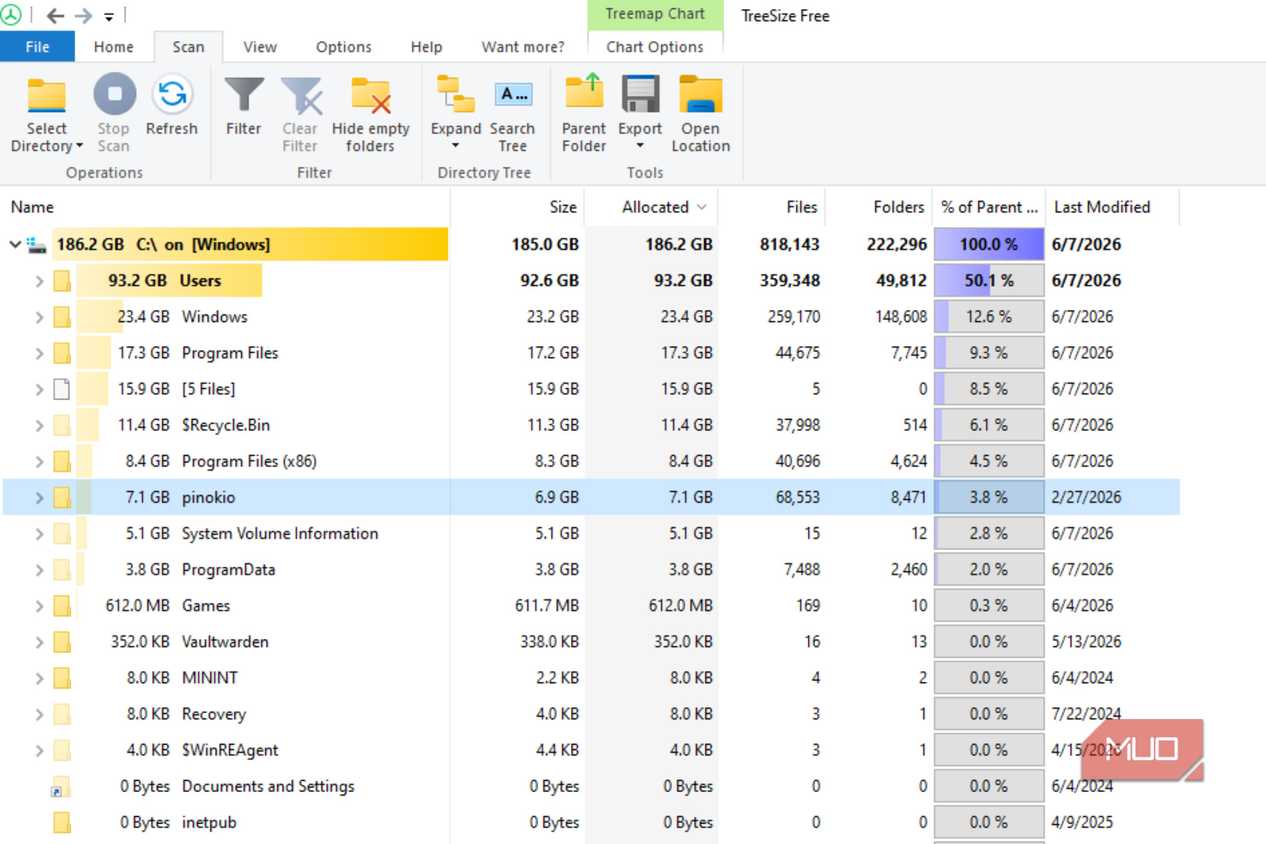Image resolution: width=1266 pixels, height=844 pixels.
Task: Click the Vaultwarden folder icon
Action: 62,642
